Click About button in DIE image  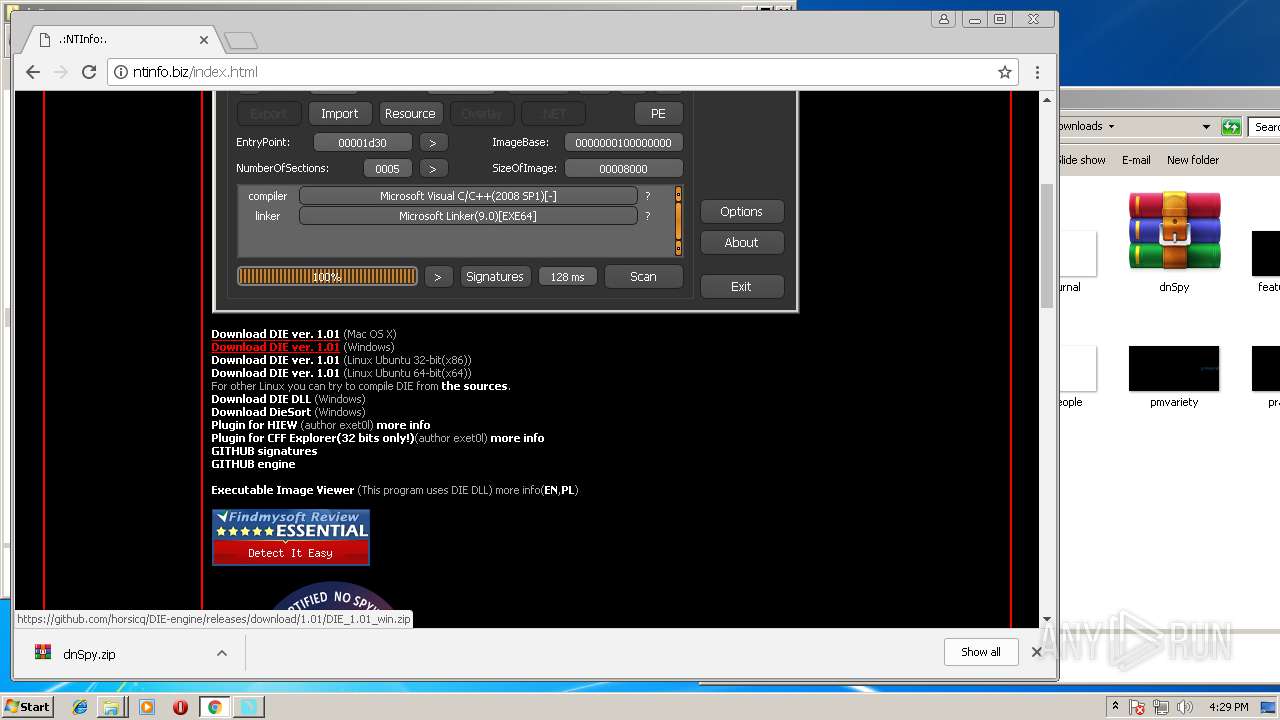pyautogui.click(x=741, y=243)
